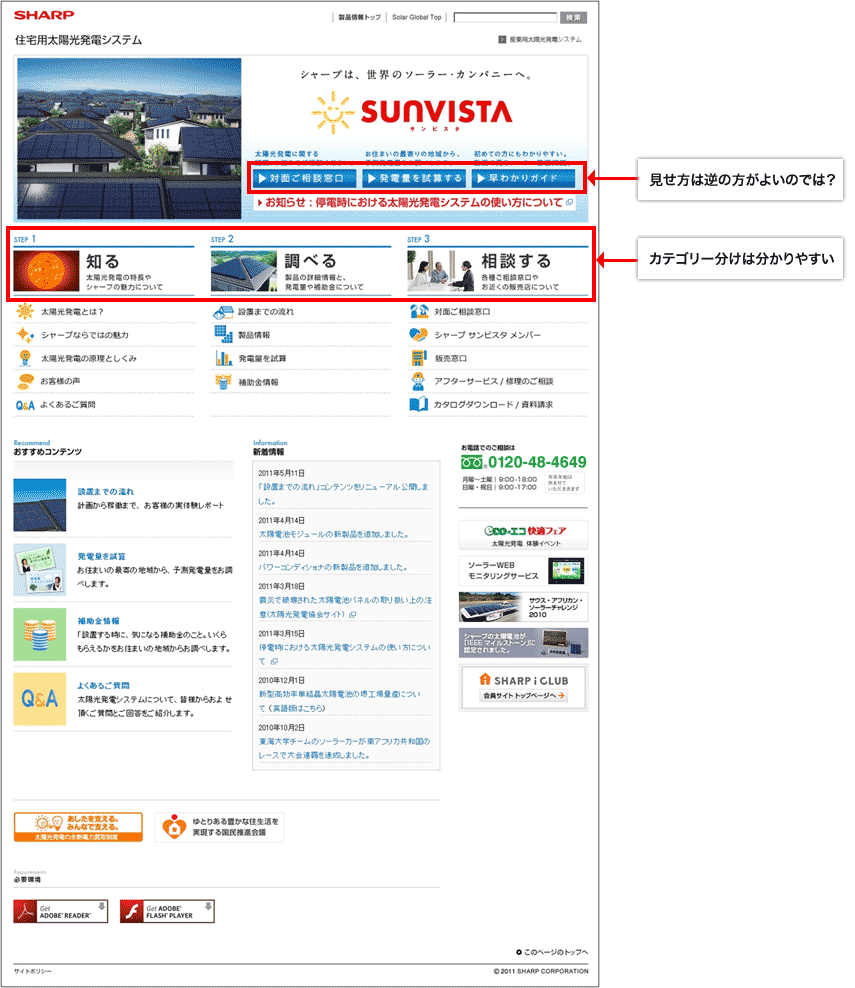Click the worker icon for アフターサービス

tap(418, 381)
